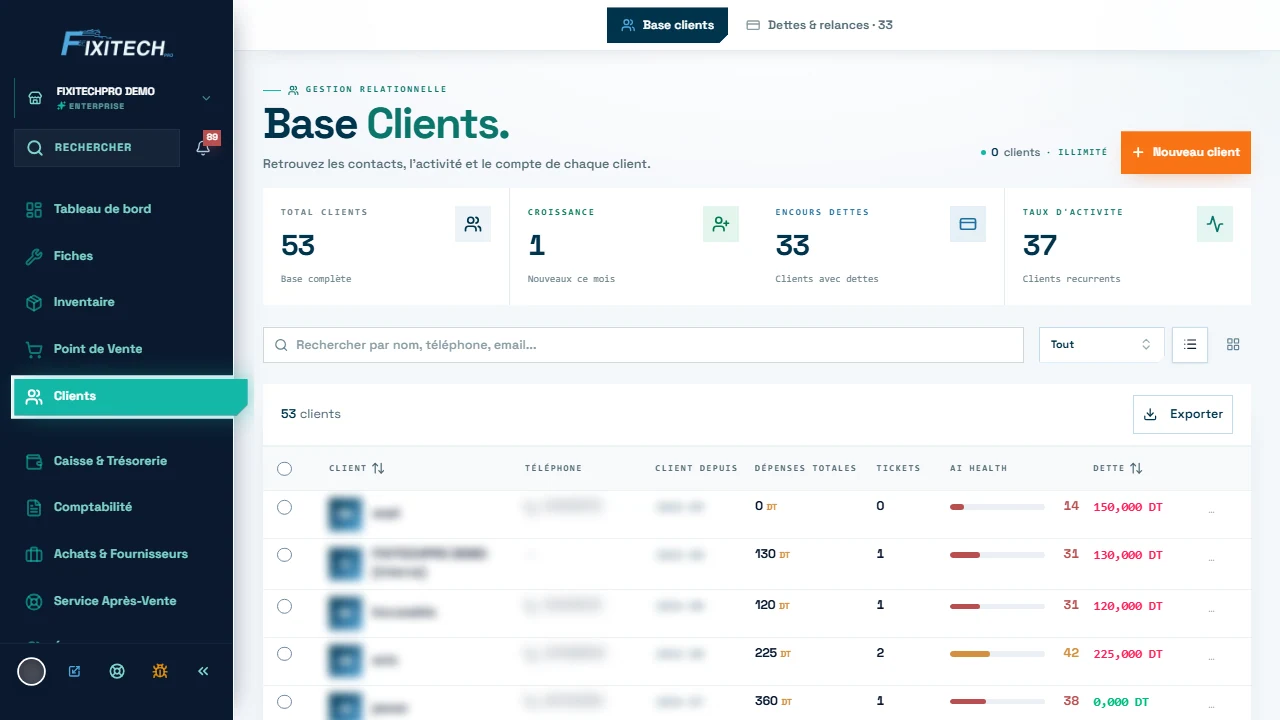The height and width of the screenshot is (720, 1280).
Task: Click the Total Clients 53 value
Action: [x=298, y=245]
